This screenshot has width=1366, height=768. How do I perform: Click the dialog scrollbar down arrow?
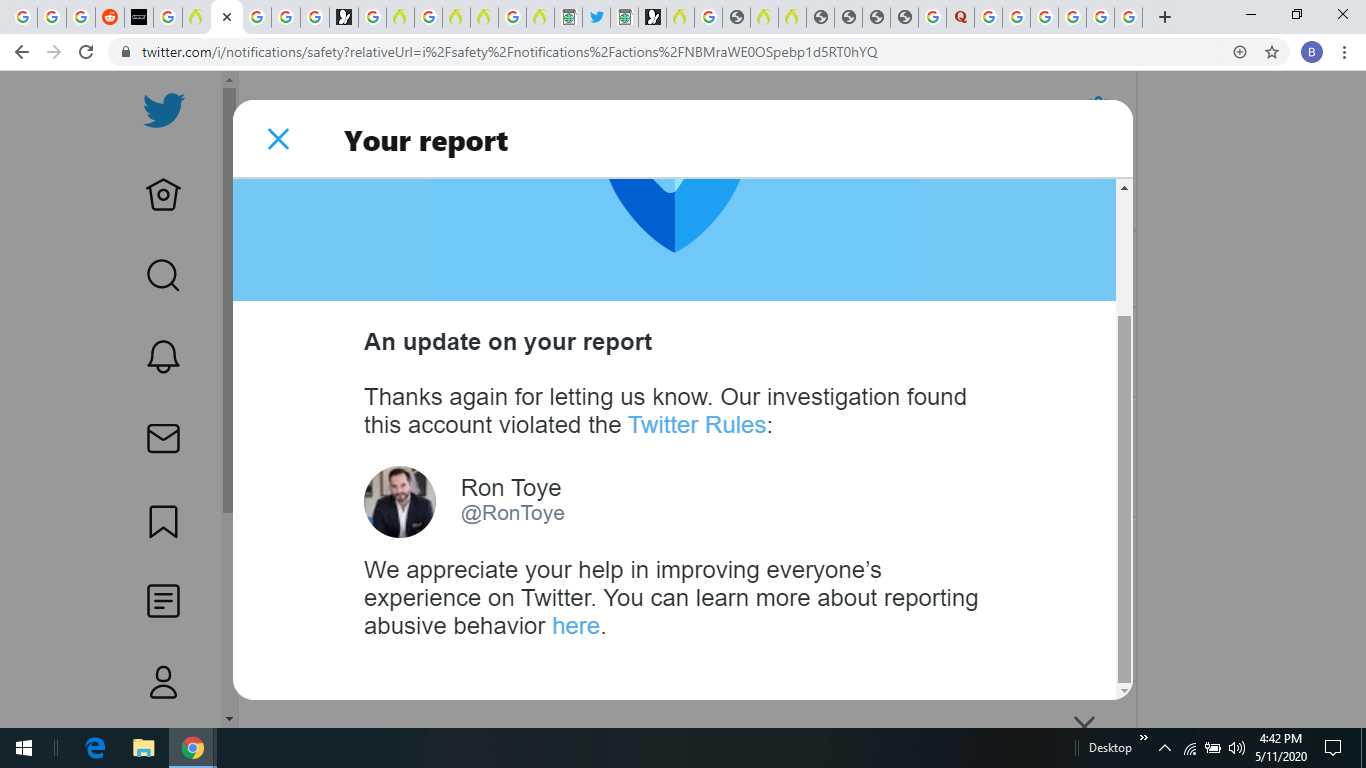1124,690
